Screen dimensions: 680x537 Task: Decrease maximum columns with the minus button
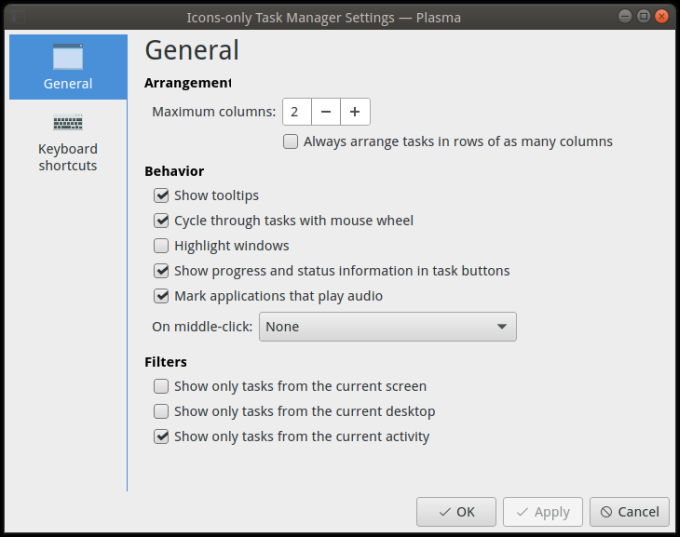pos(326,112)
